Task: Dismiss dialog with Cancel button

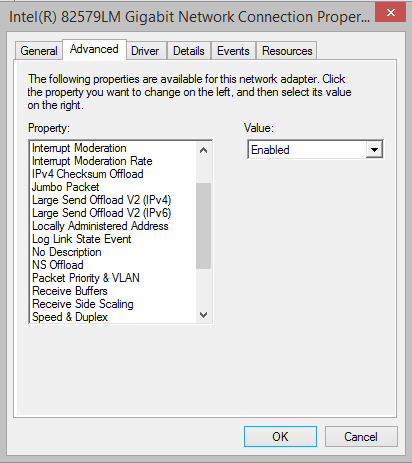Action: pos(361,436)
